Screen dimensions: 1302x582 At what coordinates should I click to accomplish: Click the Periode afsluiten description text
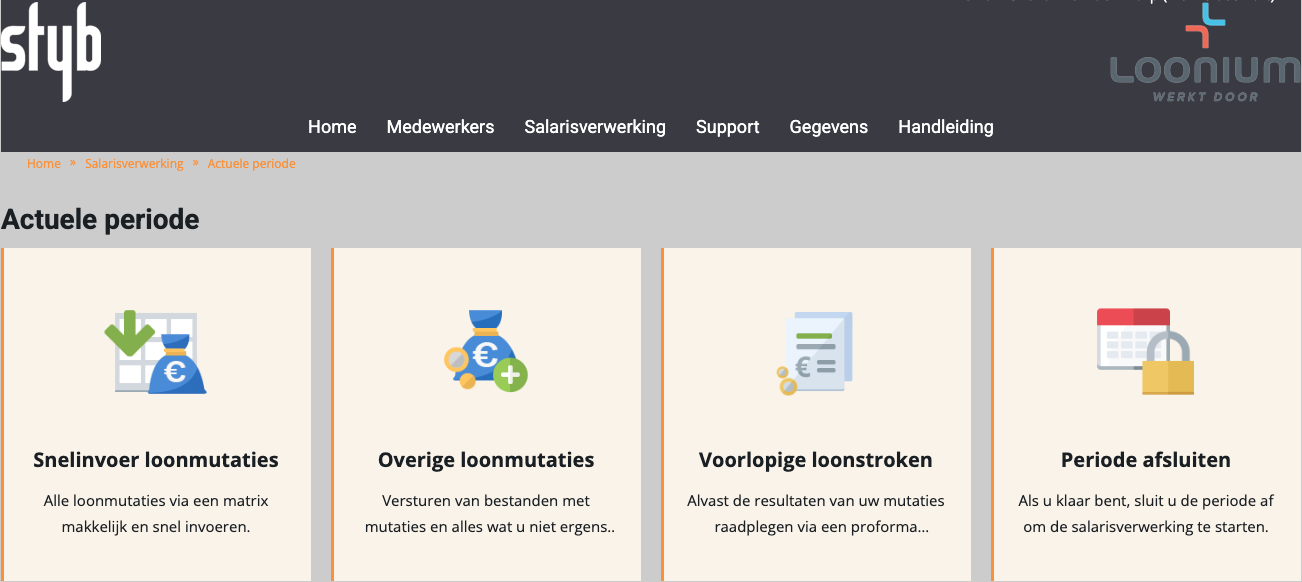(1146, 513)
